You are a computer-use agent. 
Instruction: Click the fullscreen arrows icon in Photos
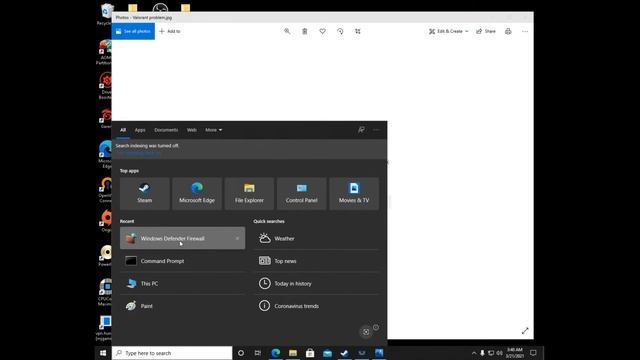pyautogui.click(x=525, y=331)
